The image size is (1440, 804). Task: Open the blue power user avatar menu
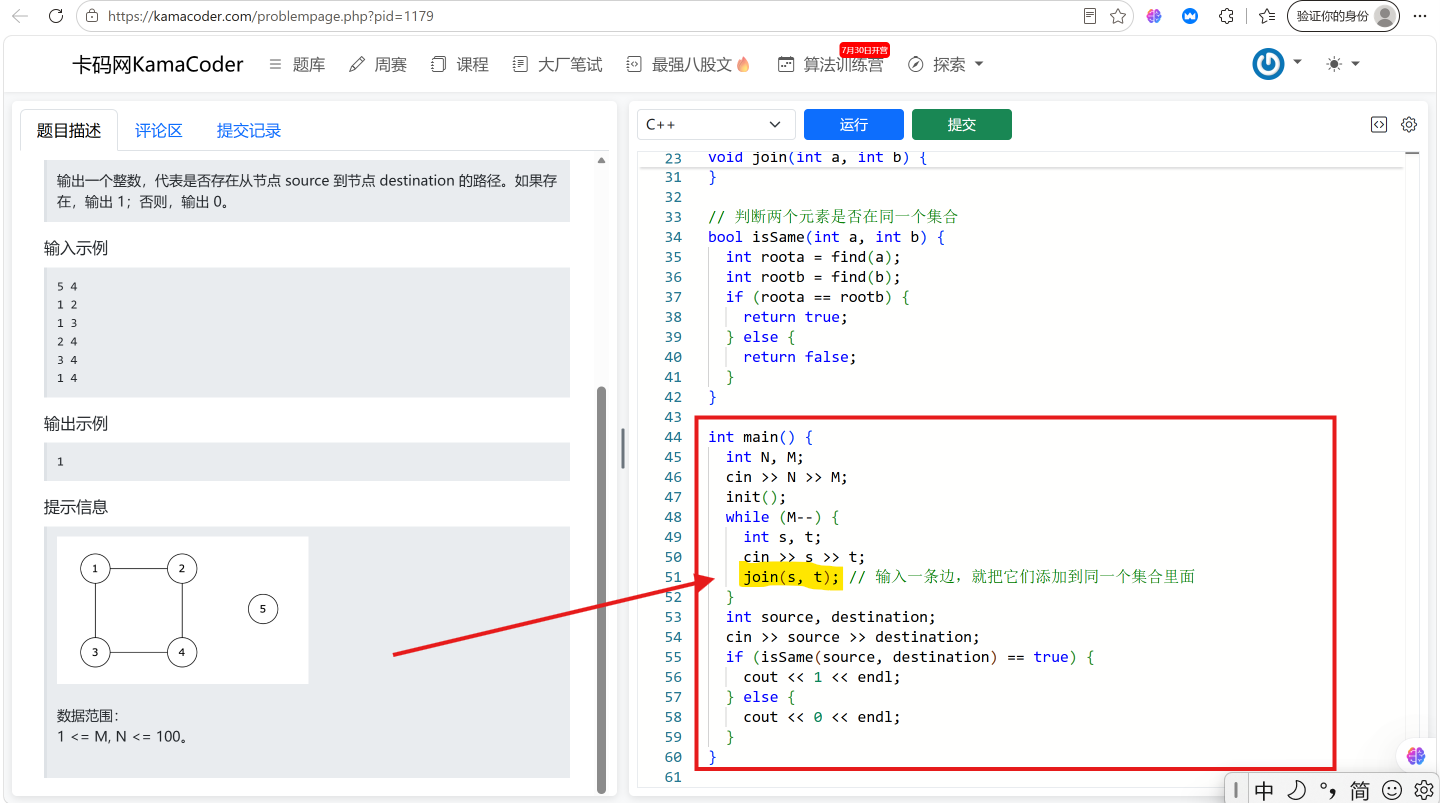click(x=1277, y=64)
